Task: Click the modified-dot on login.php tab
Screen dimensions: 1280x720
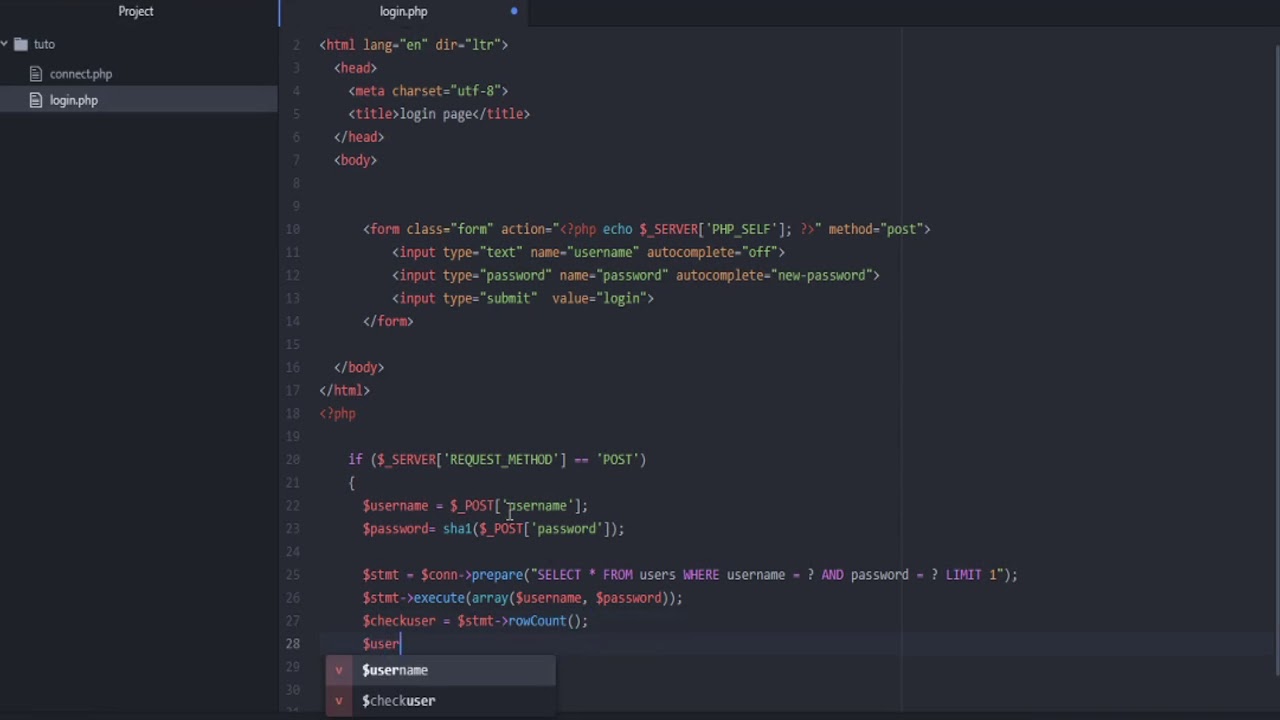Action: 514,11
